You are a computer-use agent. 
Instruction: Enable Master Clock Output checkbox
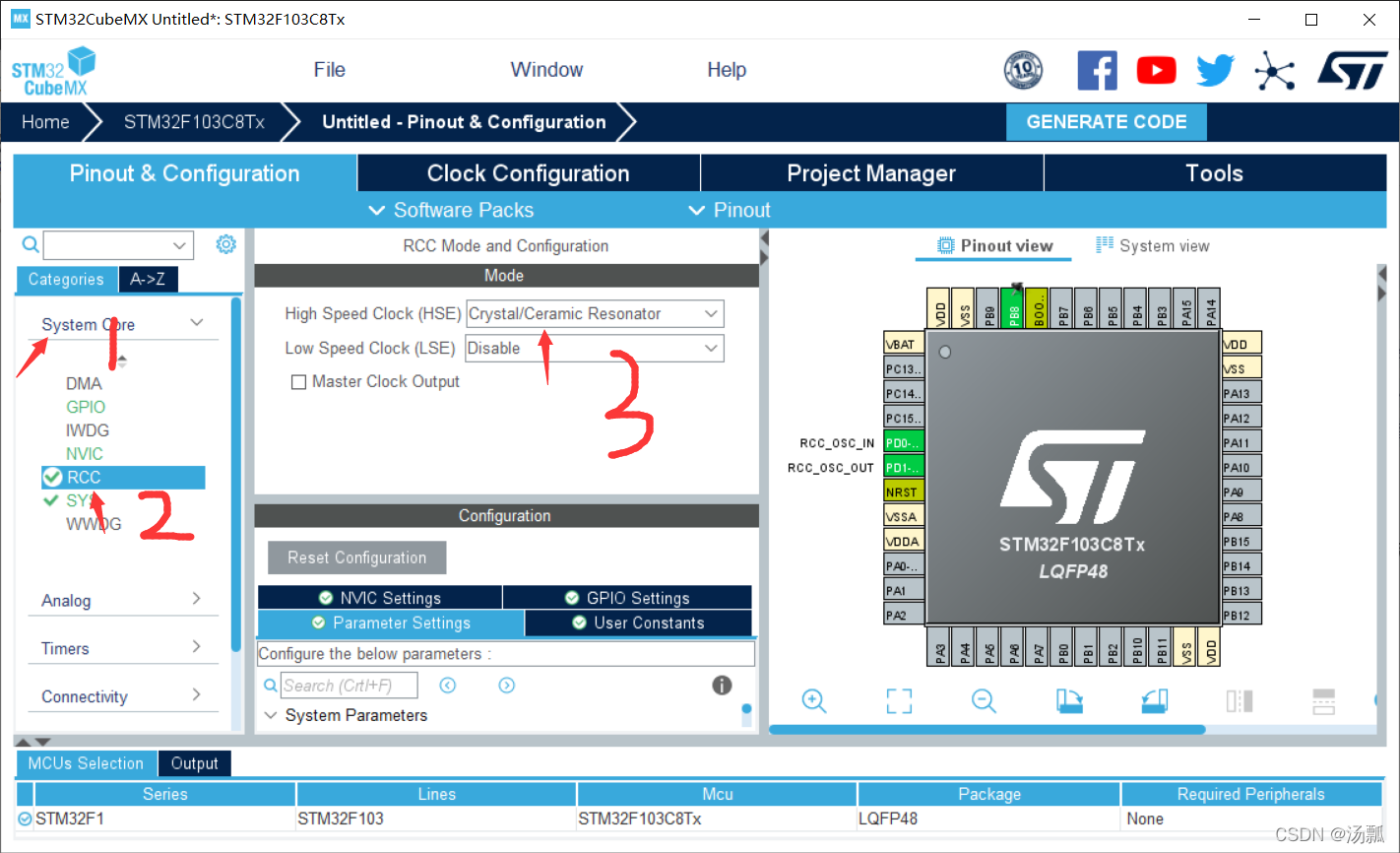(298, 382)
